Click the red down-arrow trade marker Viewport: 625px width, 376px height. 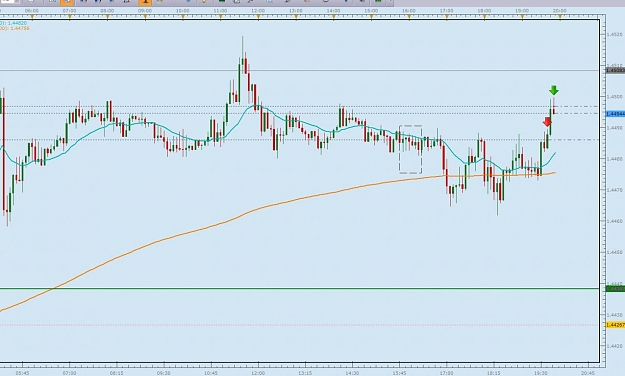[547, 122]
